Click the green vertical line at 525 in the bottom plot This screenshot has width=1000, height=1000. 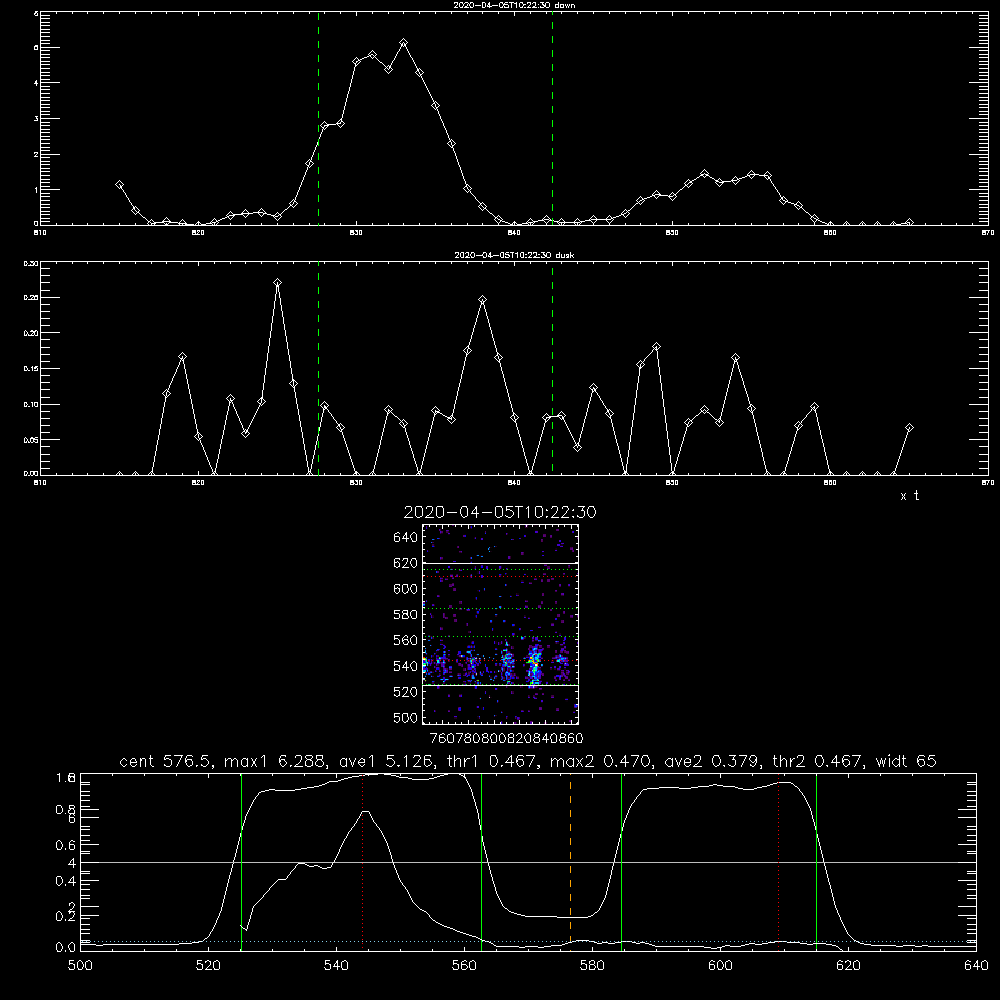coord(241,861)
